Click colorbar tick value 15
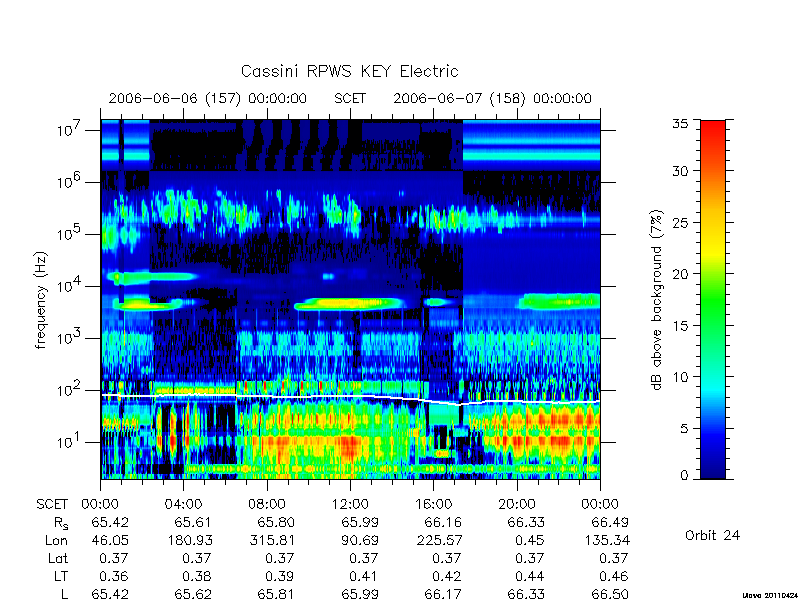Image resolution: width=800 pixels, height=600 pixels. 680,326
